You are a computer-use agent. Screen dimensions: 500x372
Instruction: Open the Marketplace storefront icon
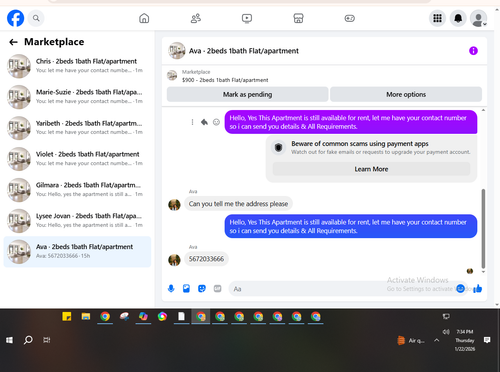[x=298, y=18]
